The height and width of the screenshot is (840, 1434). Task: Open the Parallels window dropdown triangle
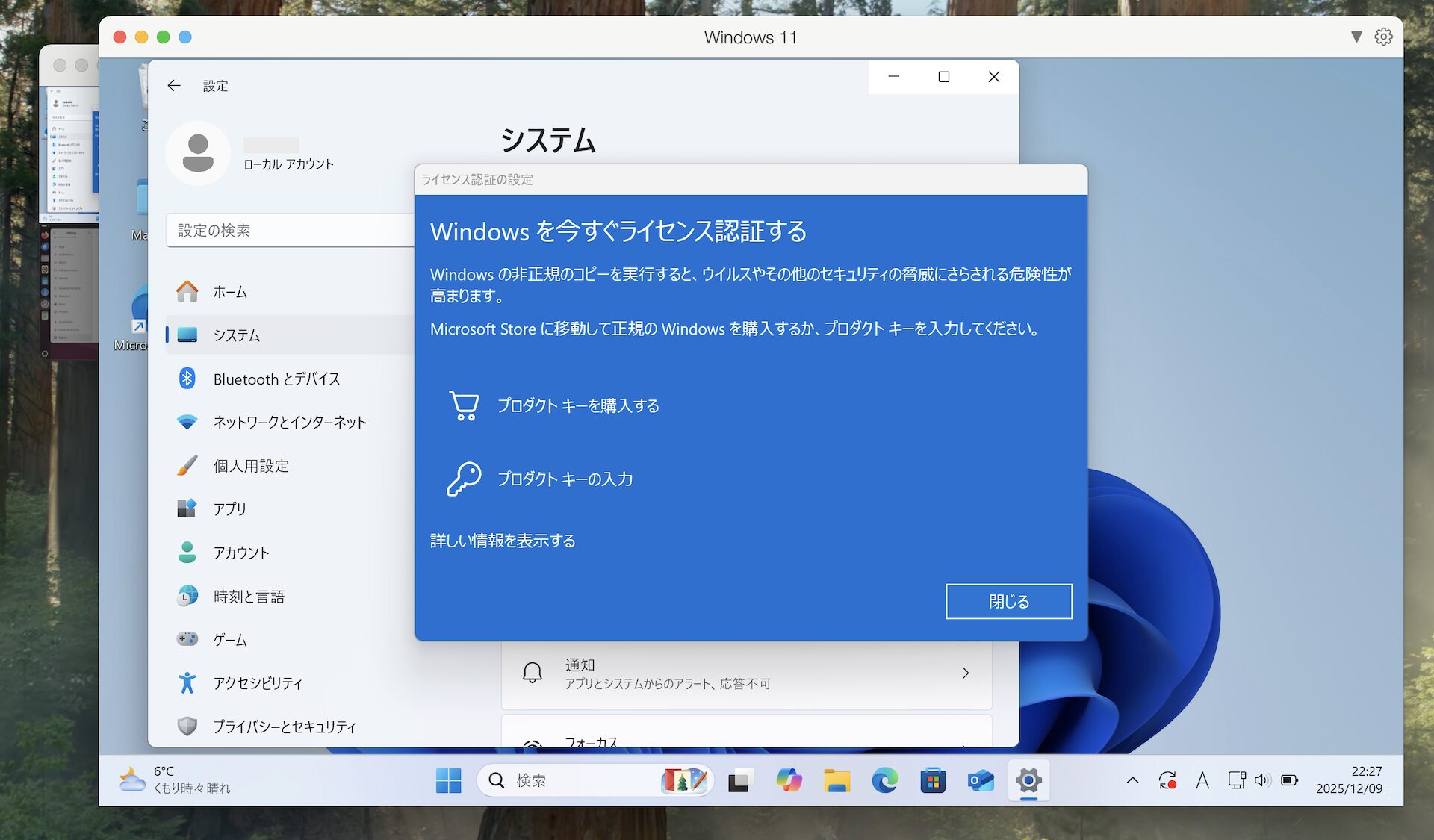[x=1356, y=37]
